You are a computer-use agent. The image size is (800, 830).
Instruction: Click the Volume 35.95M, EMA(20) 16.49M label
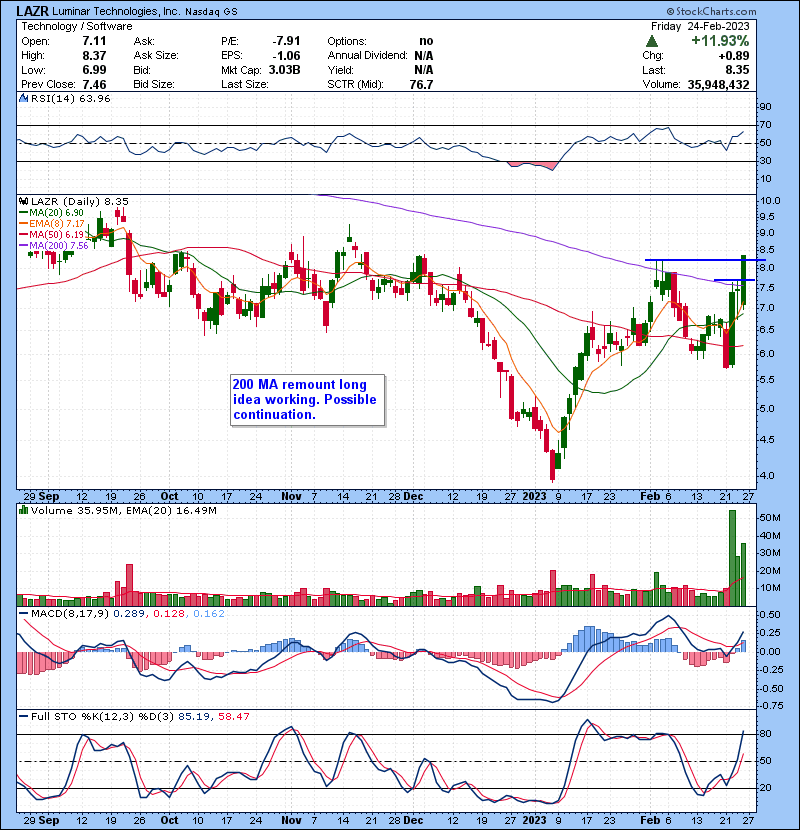(x=123, y=510)
